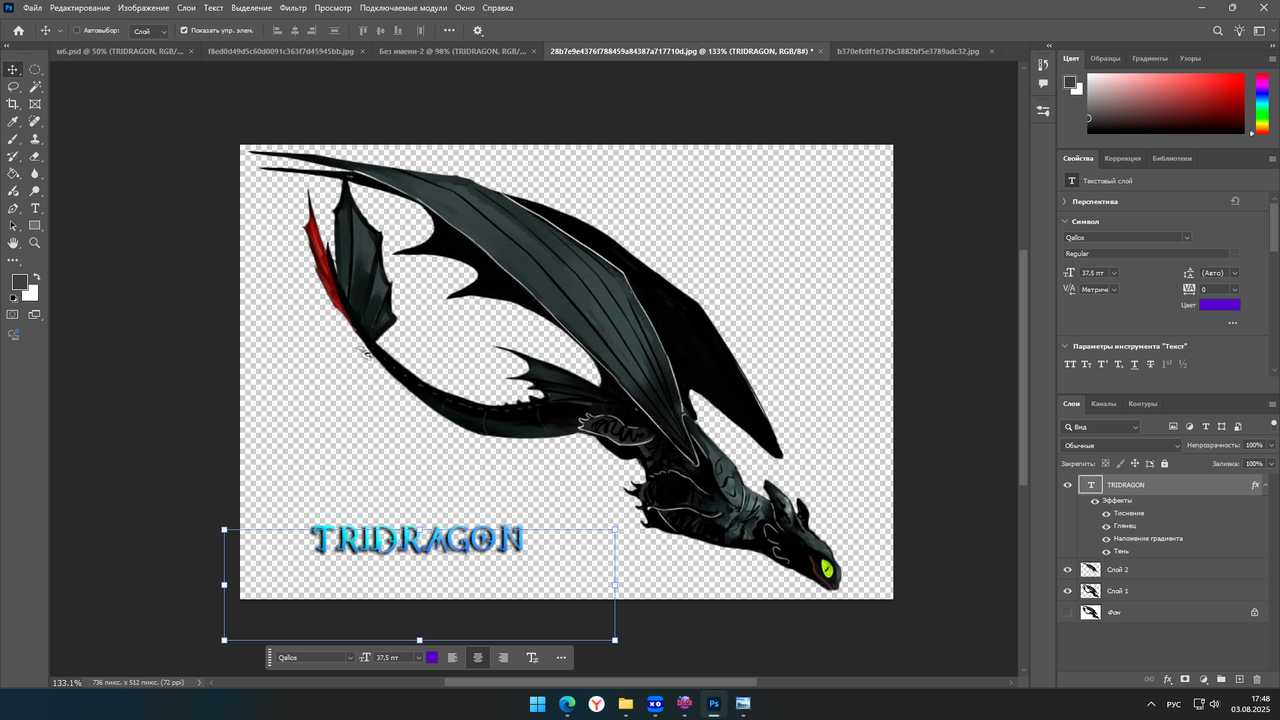The width and height of the screenshot is (1280, 720).
Task: Select the History Brush tool
Action: (13, 156)
